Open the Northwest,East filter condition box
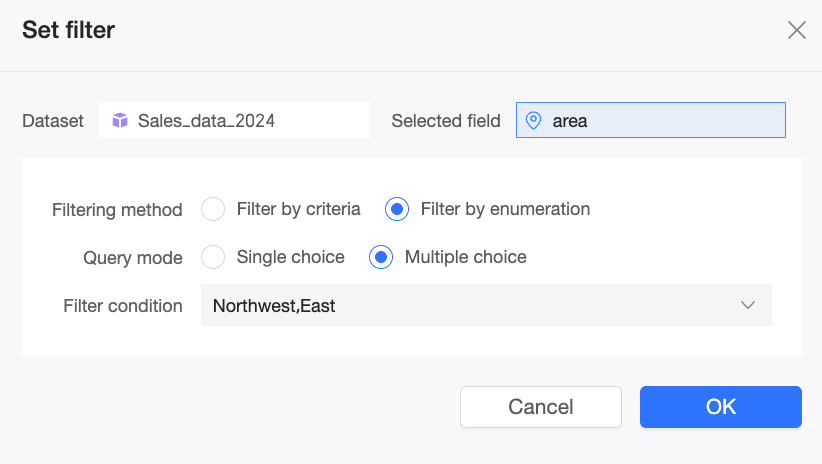 click(x=470, y=306)
